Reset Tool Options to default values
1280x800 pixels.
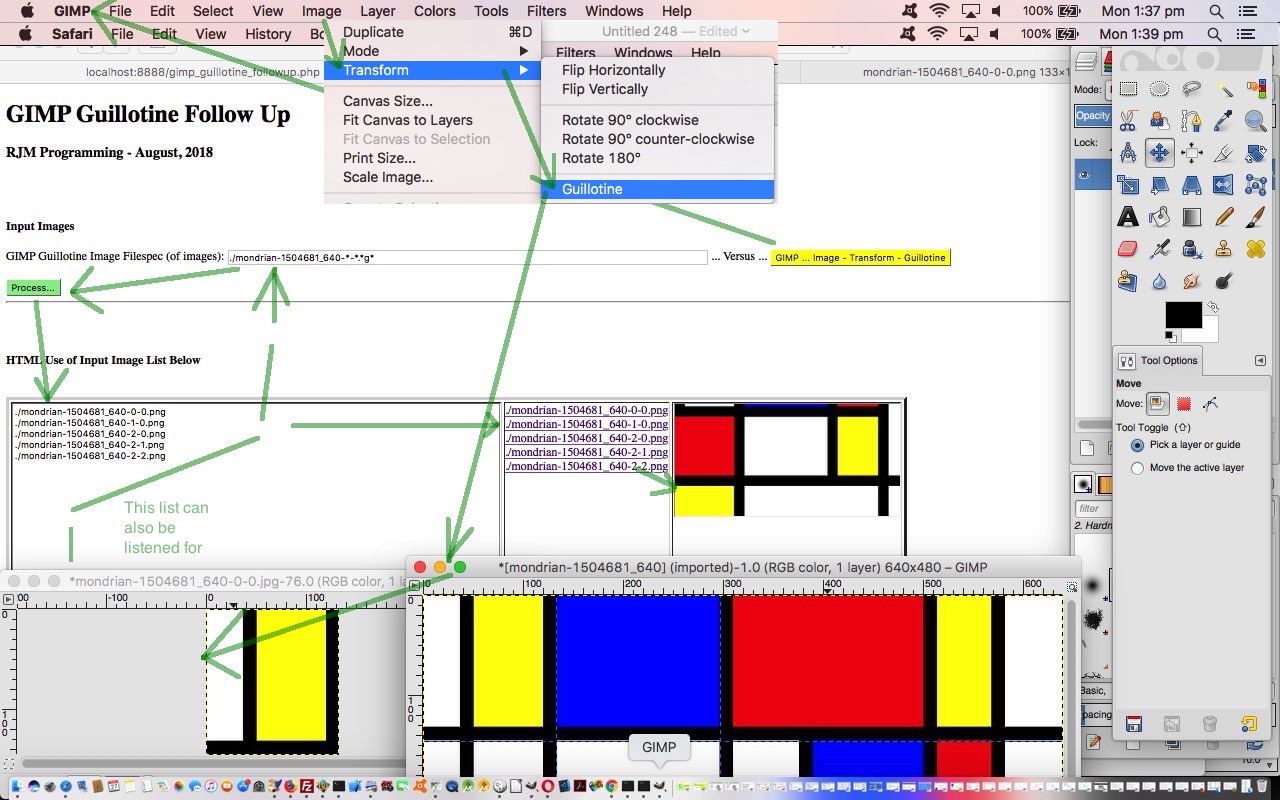pos(1249,723)
